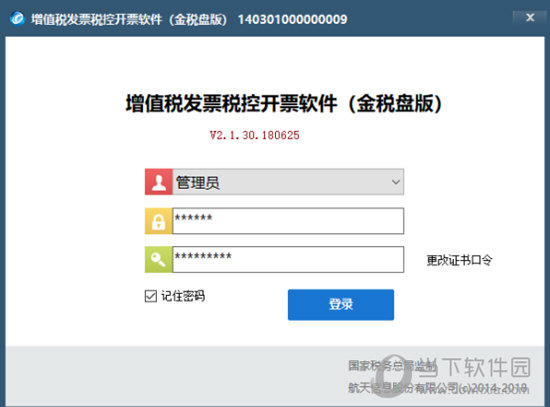
Task: Open the 管理员 user dropdown
Action: click(x=288, y=182)
